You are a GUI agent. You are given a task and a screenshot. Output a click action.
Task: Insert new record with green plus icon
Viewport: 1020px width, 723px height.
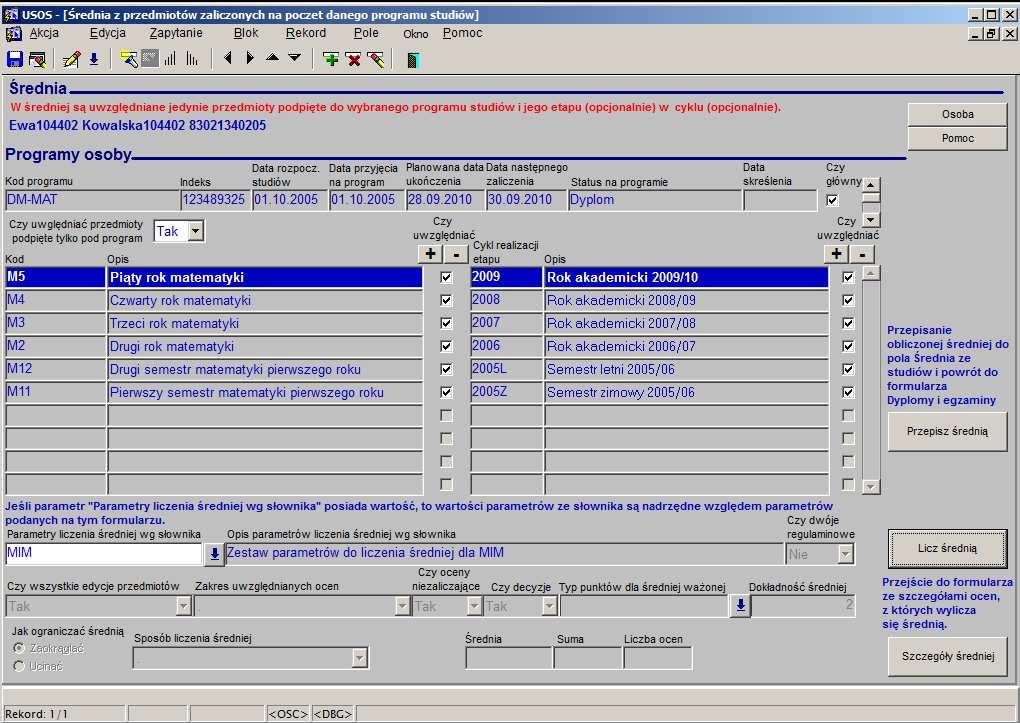(331, 59)
